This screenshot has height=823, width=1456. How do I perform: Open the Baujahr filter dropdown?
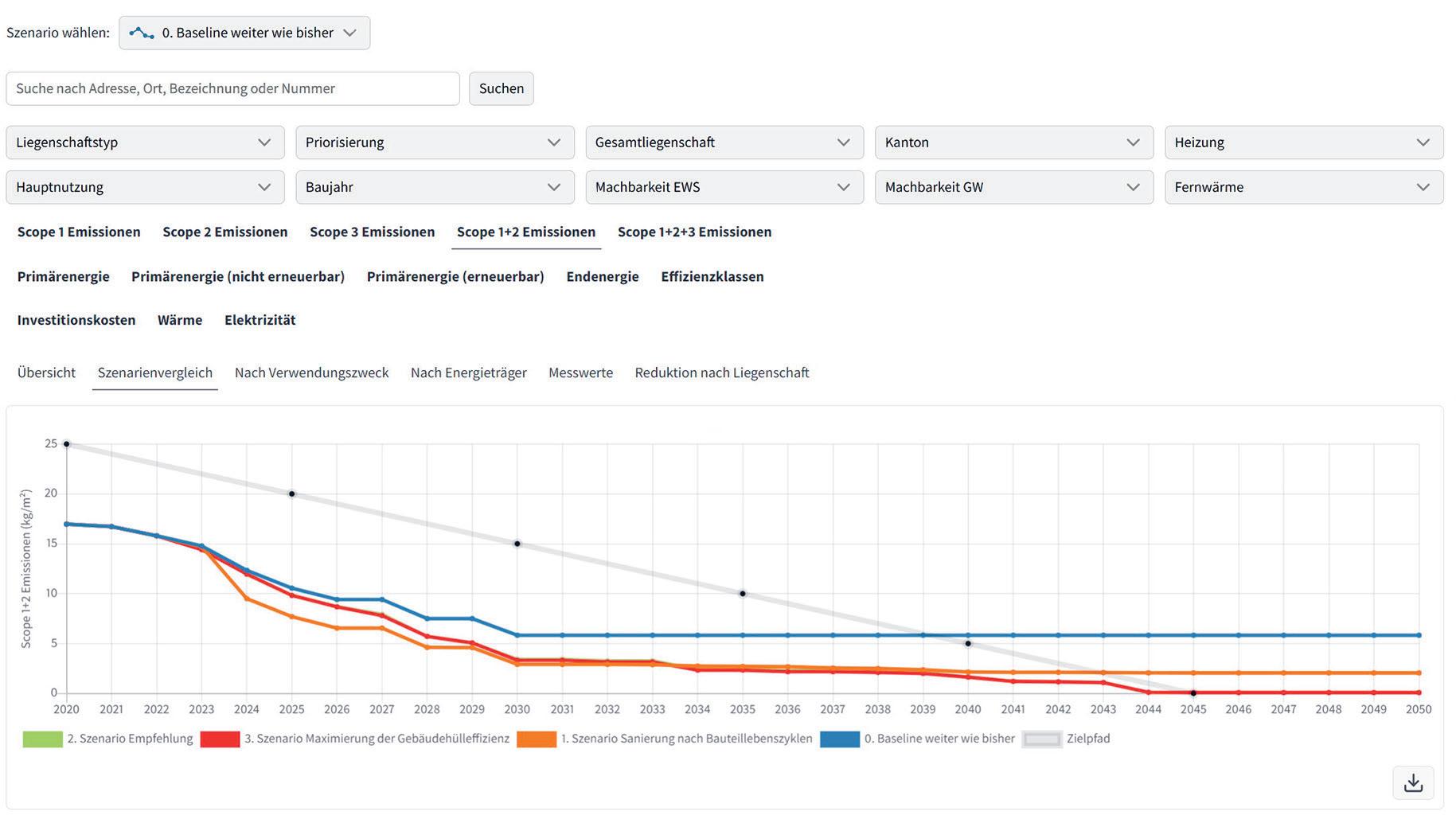point(435,187)
